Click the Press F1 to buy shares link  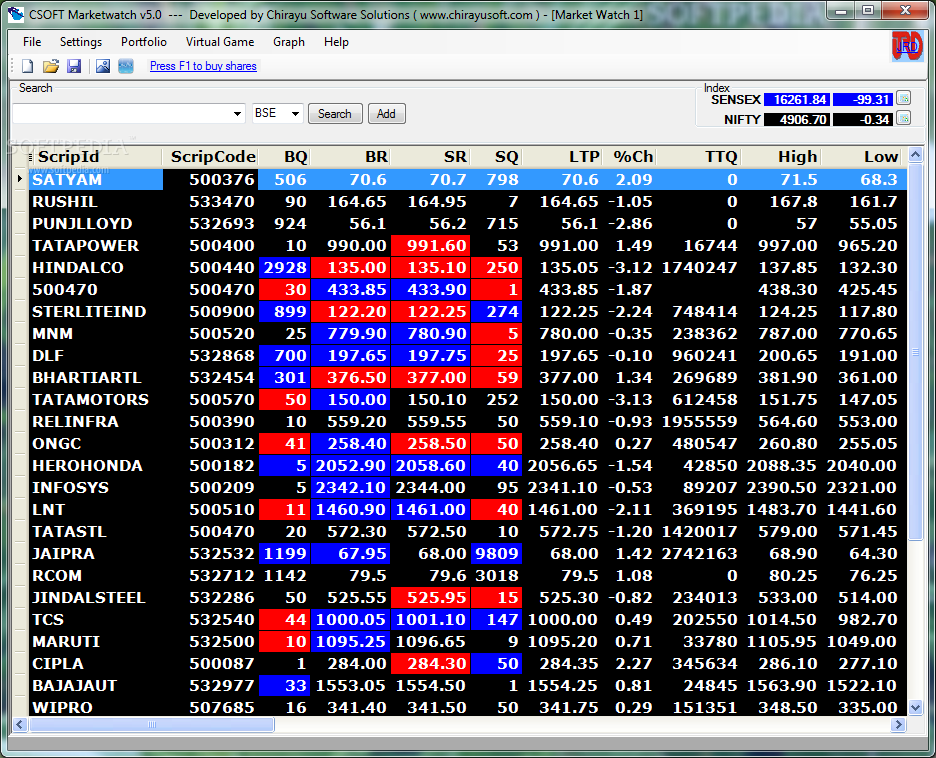coord(203,66)
